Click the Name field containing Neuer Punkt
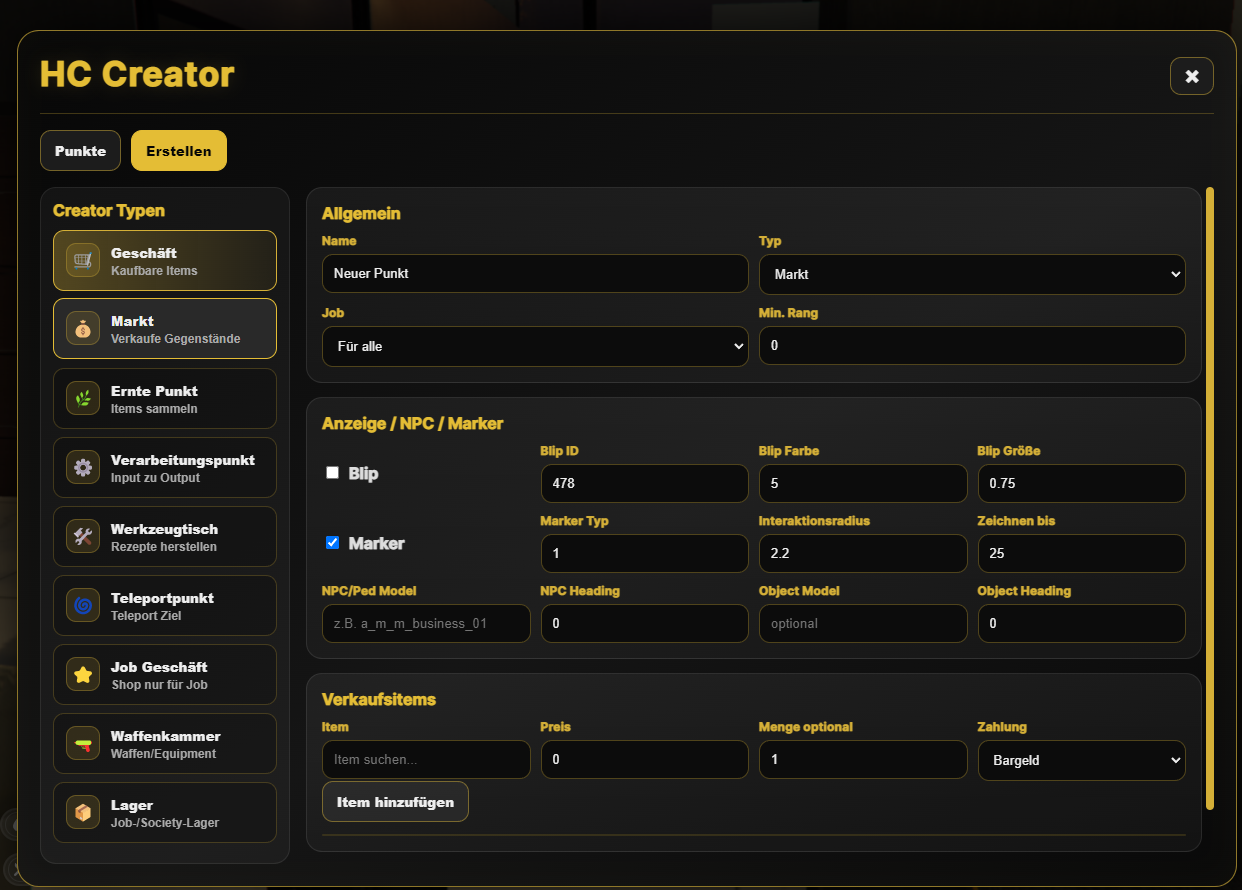Image resolution: width=1242 pixels, height=890 pixels. (535, 274)
